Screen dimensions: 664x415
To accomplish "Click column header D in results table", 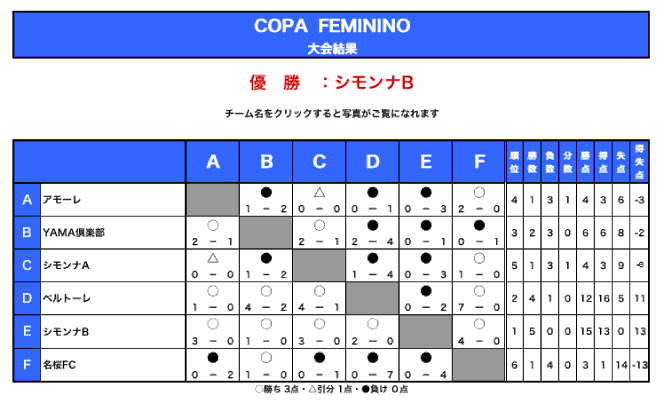I will click(x=372, y=162).
